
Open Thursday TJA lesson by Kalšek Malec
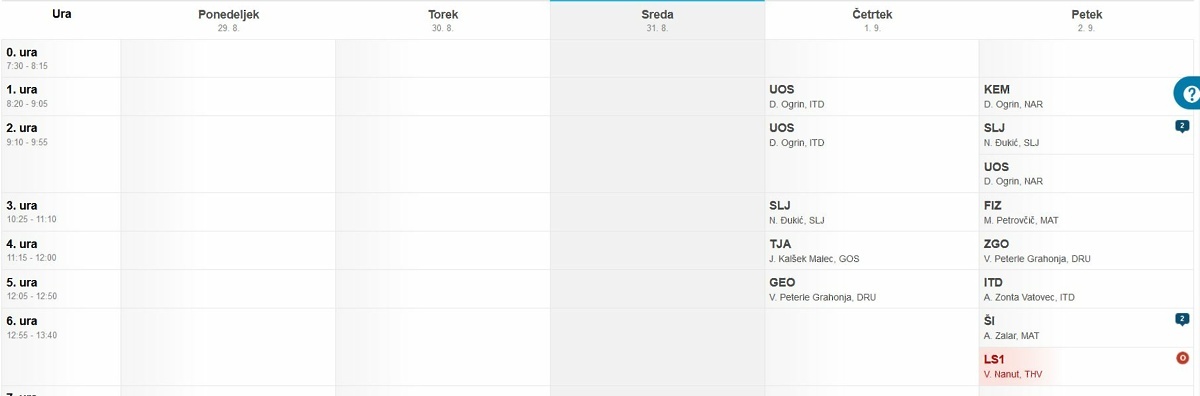coord(872,251)
